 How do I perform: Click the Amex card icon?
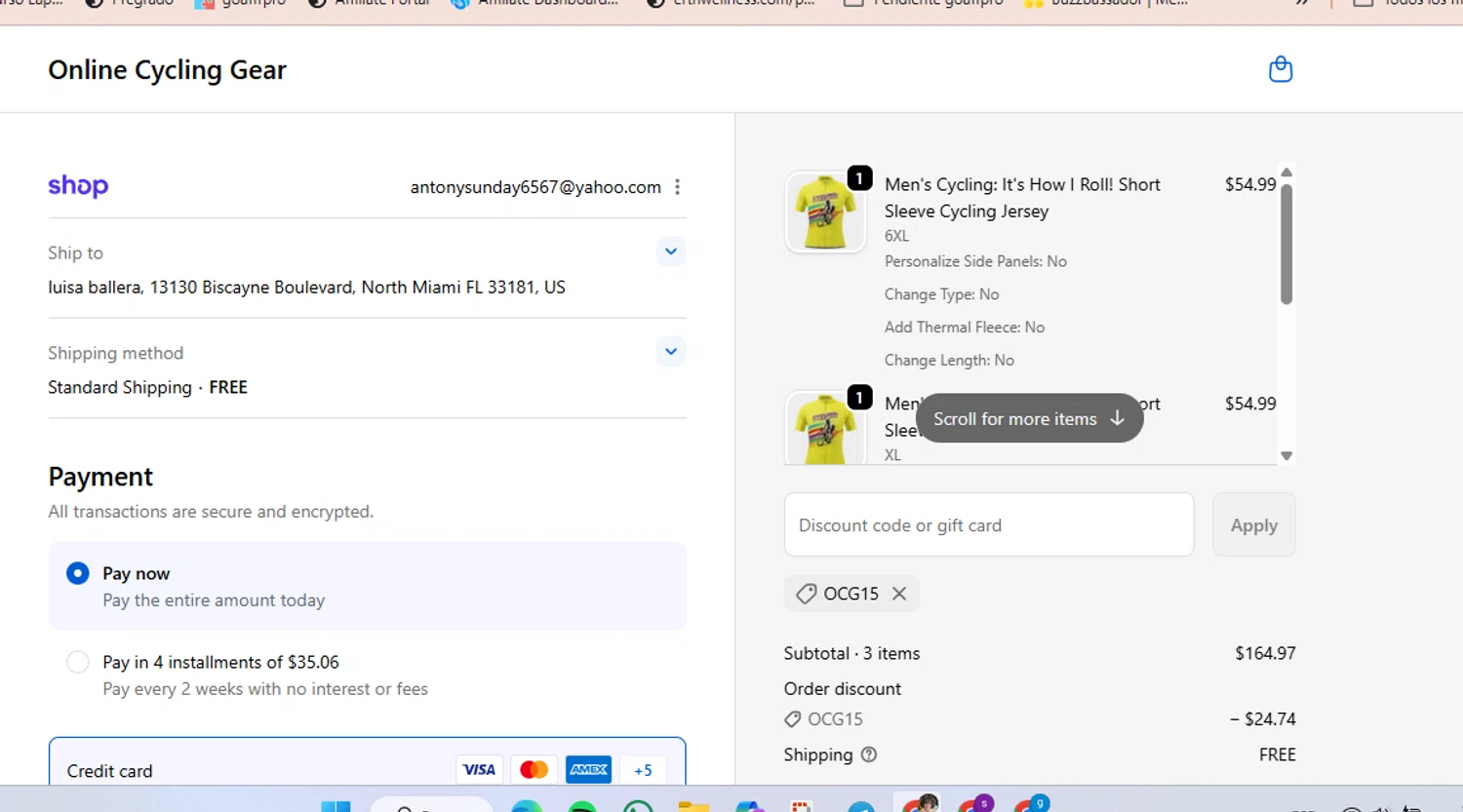tap(588, 770)
